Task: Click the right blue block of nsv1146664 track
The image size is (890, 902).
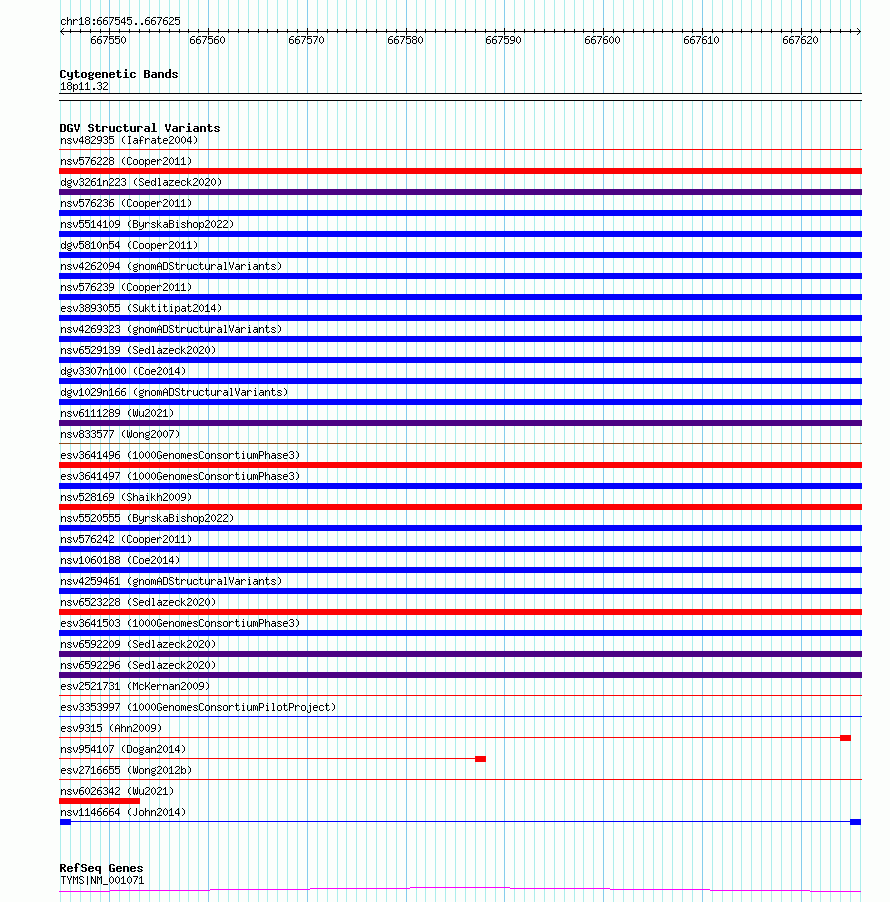Action: (x=855, y=822)
